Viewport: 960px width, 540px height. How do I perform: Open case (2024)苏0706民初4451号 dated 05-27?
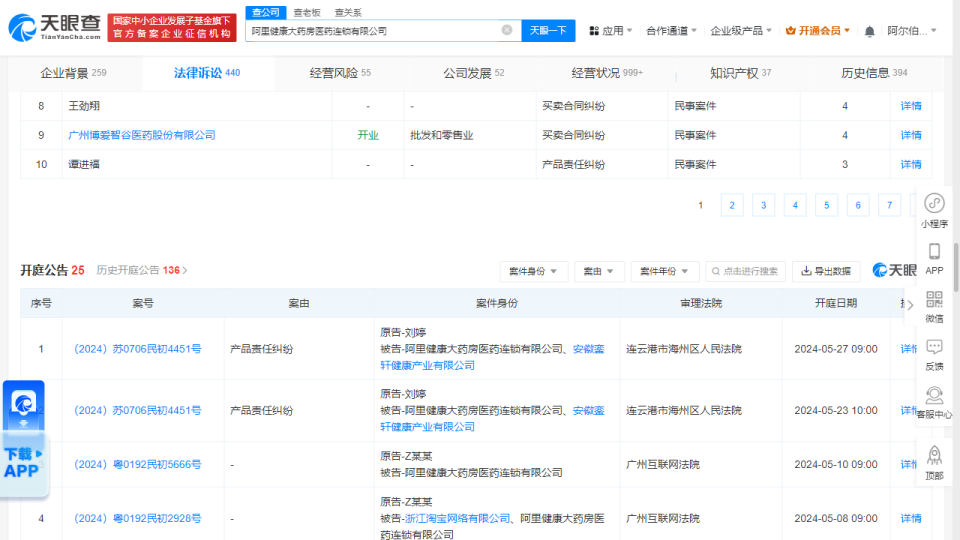point(138,349)
